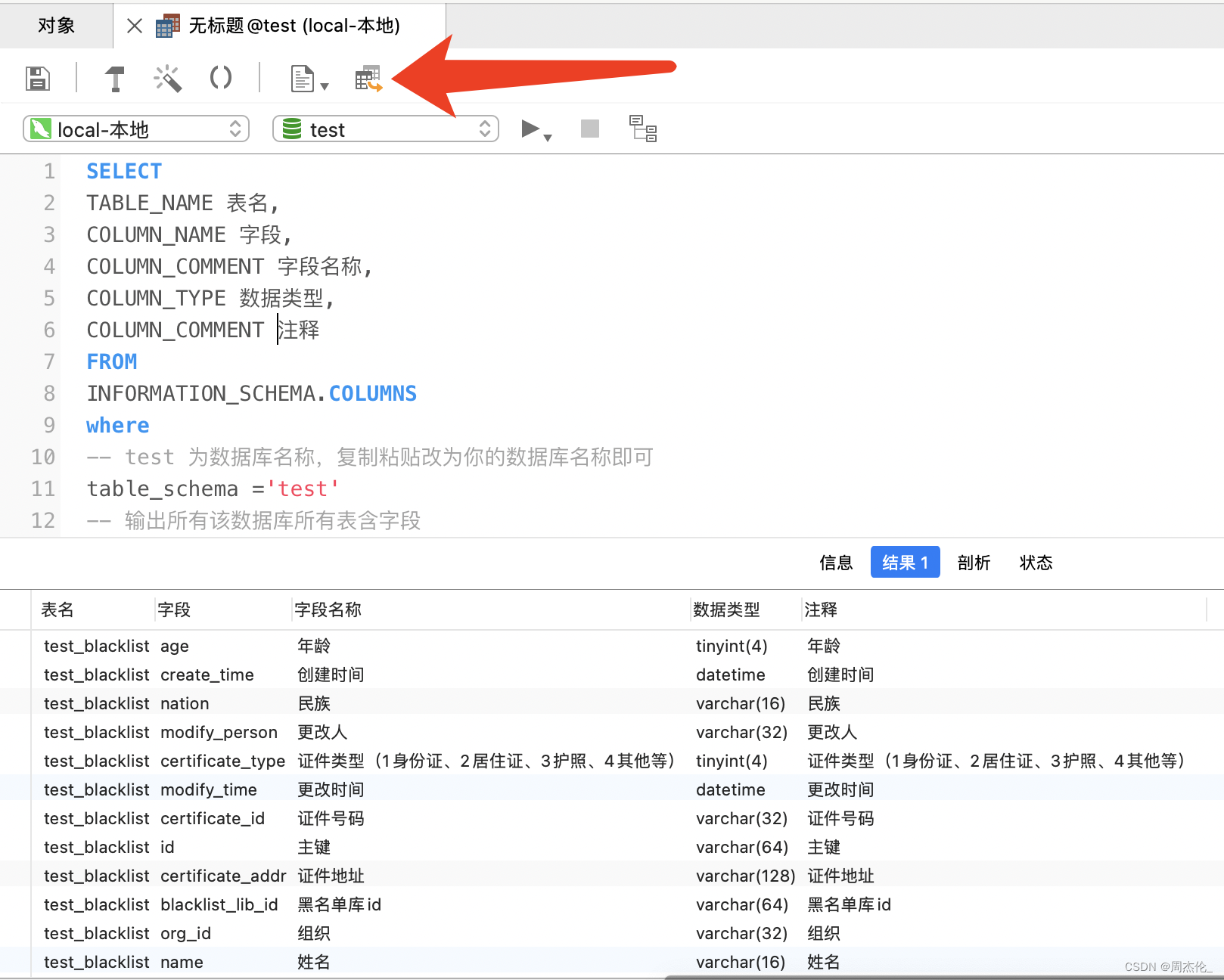
Task: Click INFORMATION_SCHEMA.COLUMNS in the editor
Action: pos(252,394)
